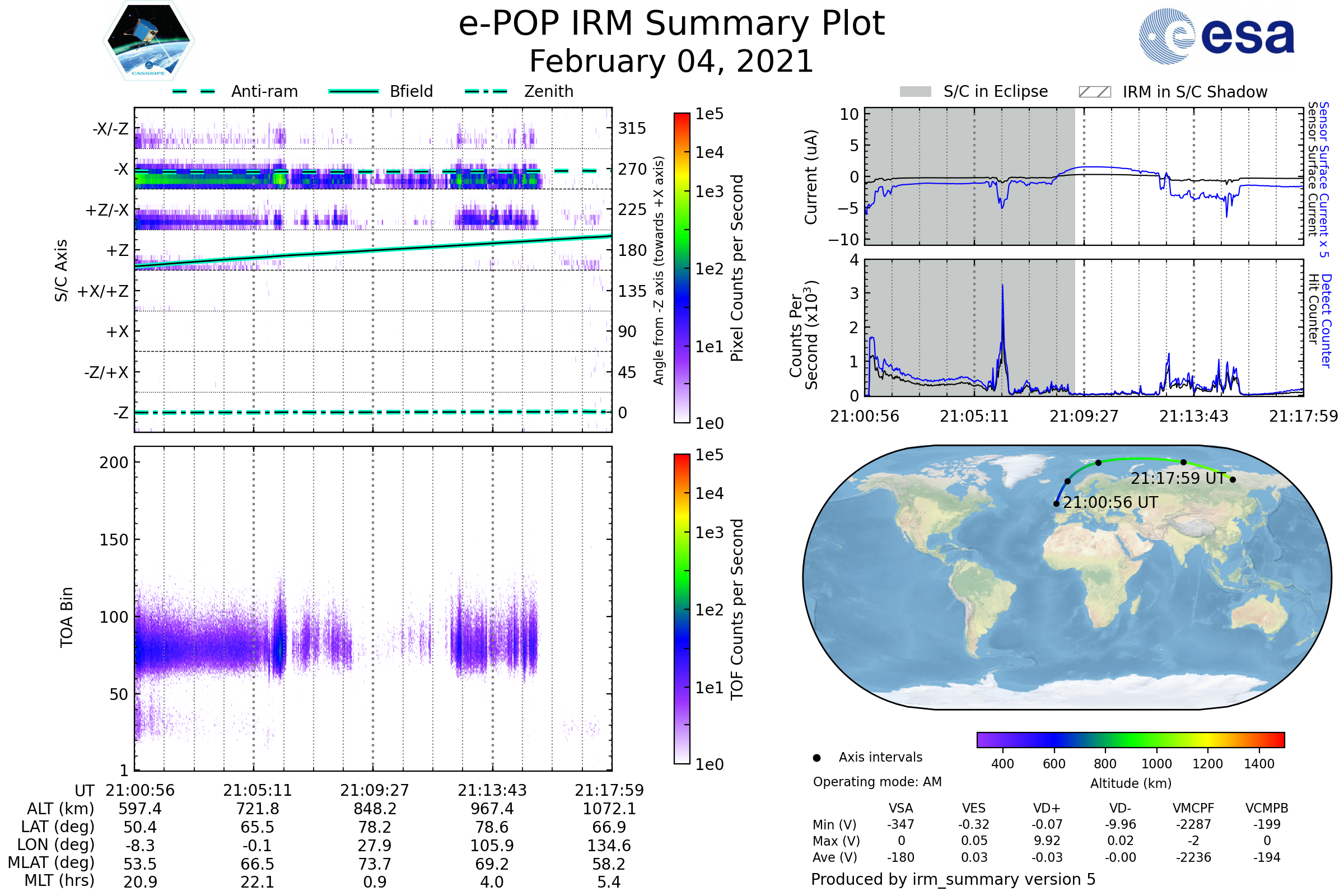Click the Anti-ram dashed line legend marker
This screenshot has height=896, width=1344.
pos(194,91)
